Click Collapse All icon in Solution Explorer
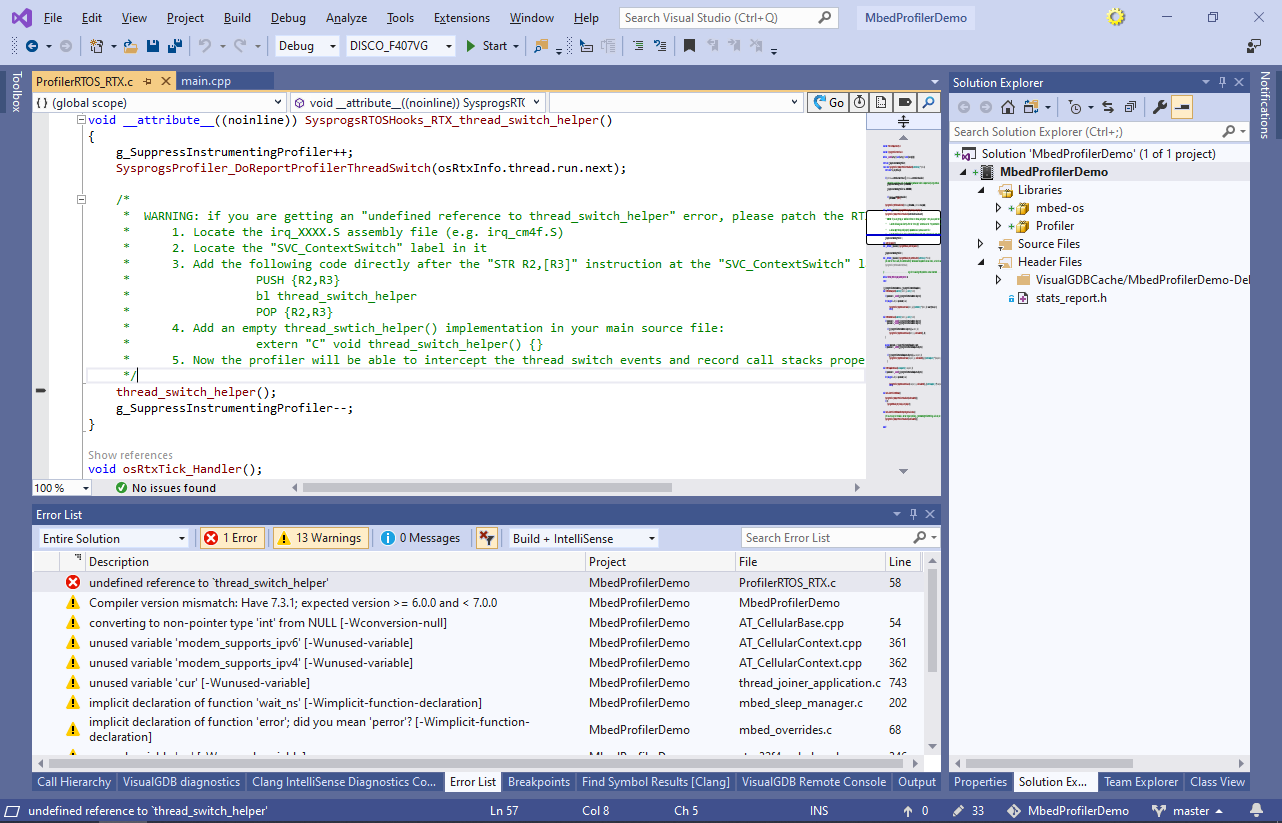Image resolution: width=1282 pixels, height=823 pixels. [x=1130, y=107]
